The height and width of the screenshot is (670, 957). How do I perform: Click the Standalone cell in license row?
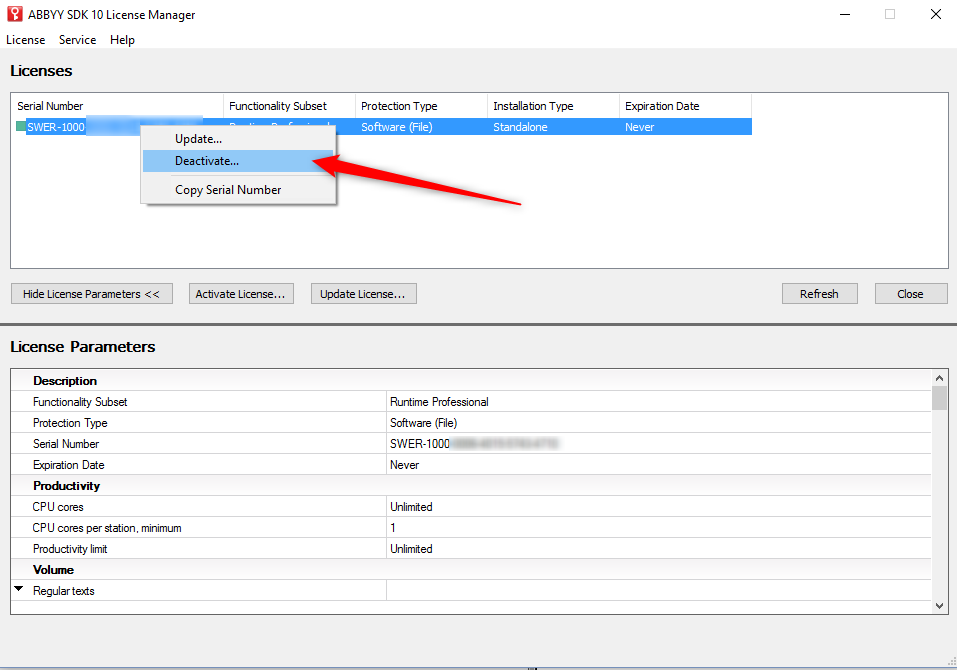point(520,127)
